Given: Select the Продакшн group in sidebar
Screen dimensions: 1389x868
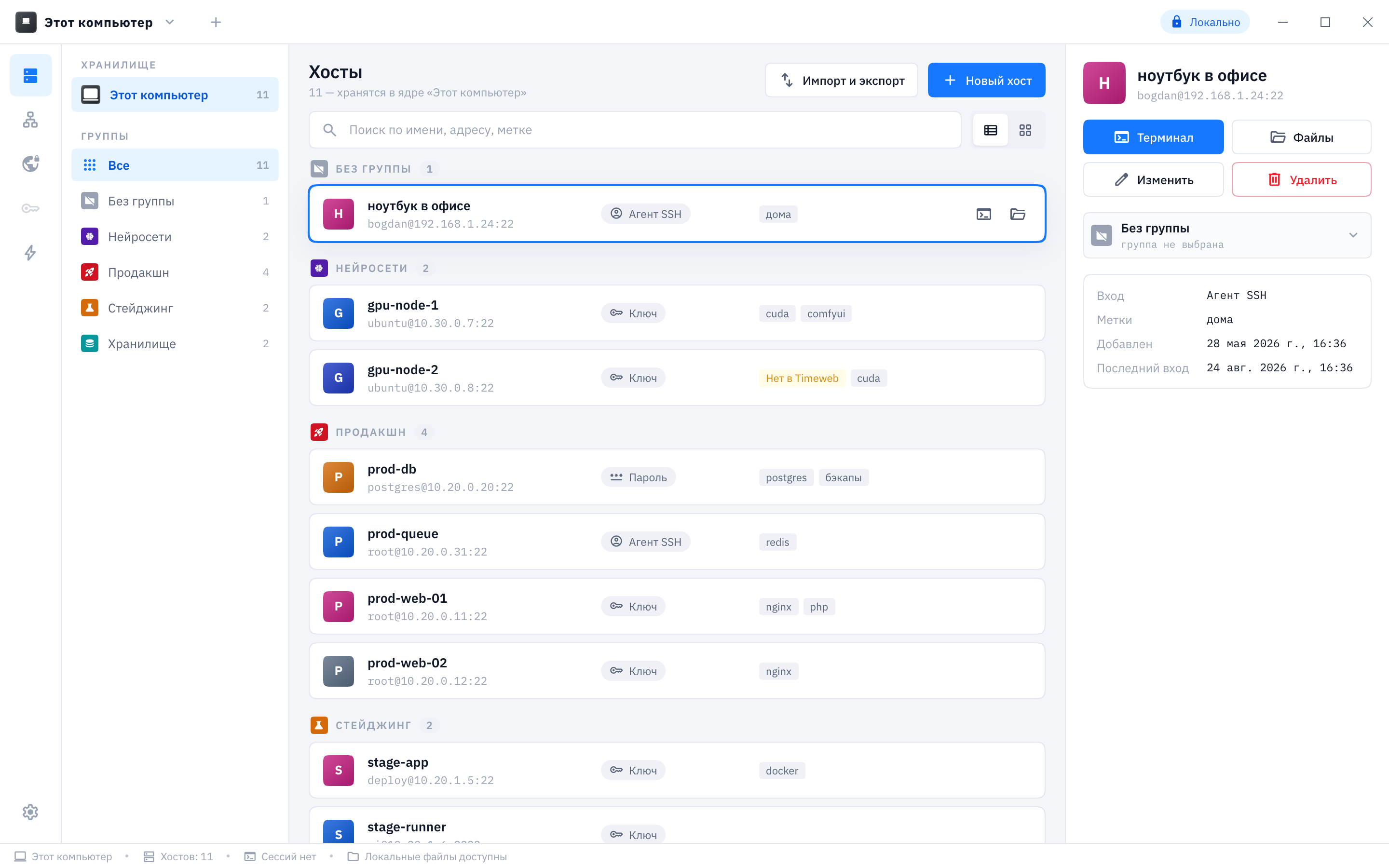Looking at the screenshot, I should point(175,272).
